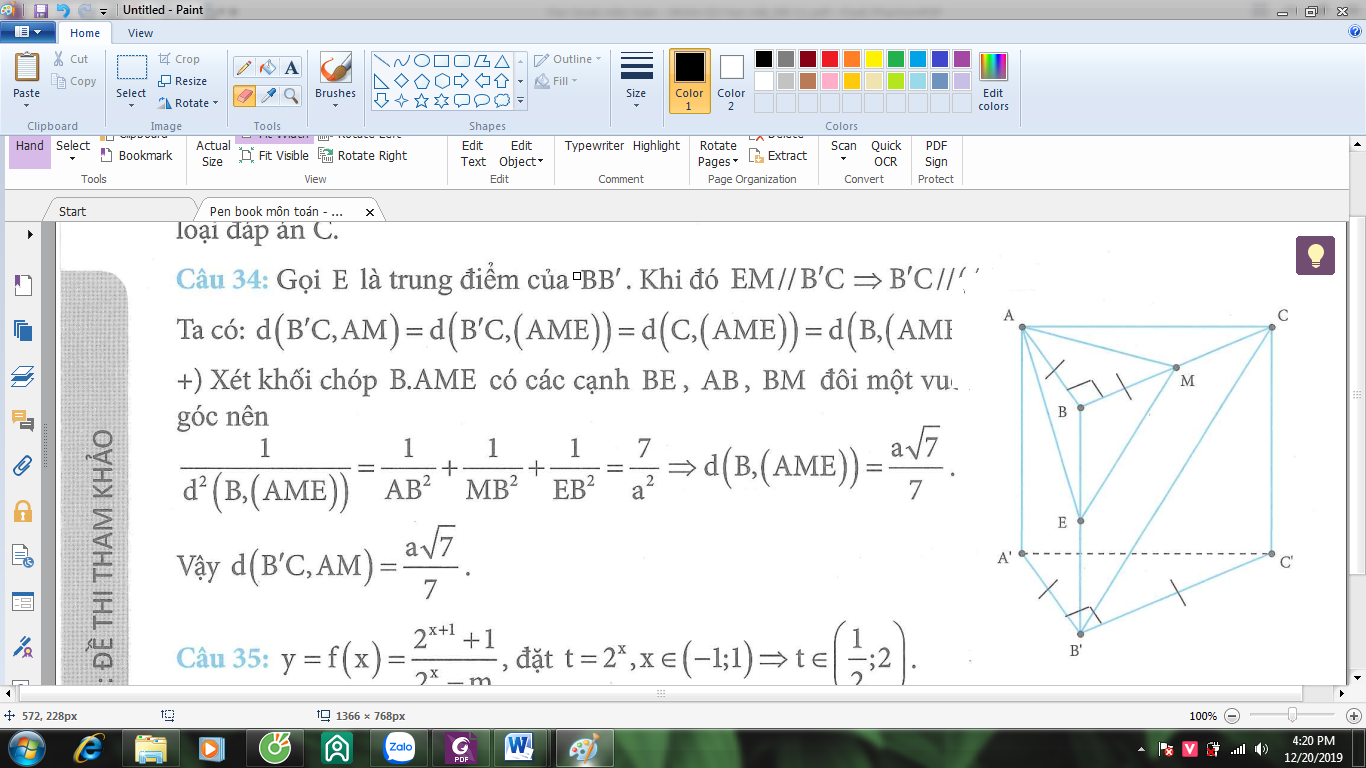Select the Color picker eyedropper
The width and height of the screenshot is (1366, 768).
point(267,95)
